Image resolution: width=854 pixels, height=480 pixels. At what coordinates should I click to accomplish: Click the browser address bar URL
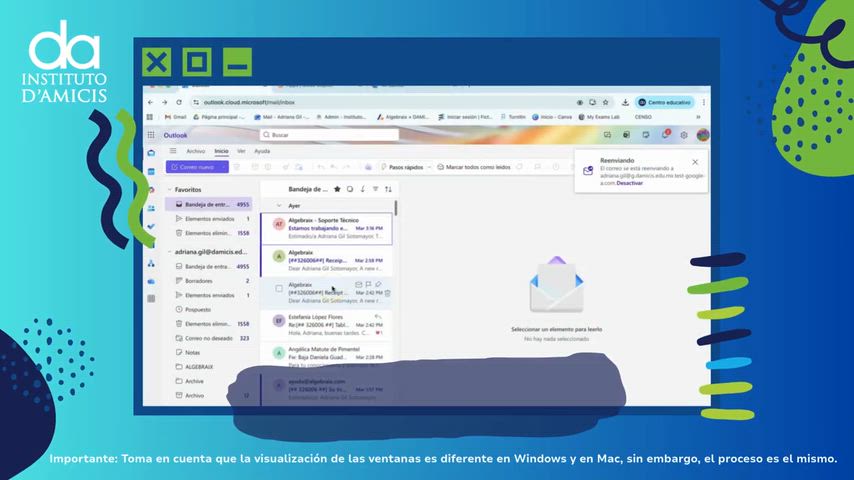coord(249,102)
